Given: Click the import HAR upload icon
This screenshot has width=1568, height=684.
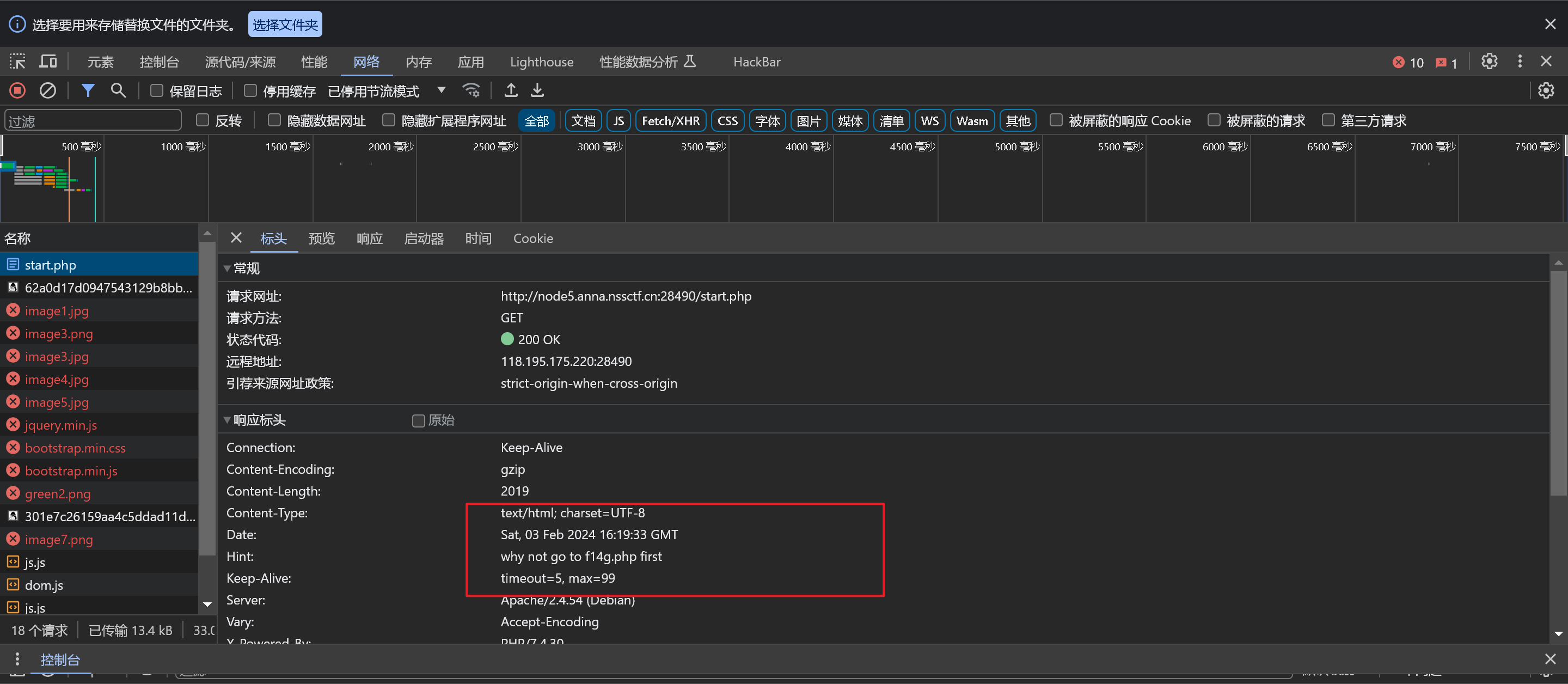Looking at the screenshot, I should pos(511,91).
